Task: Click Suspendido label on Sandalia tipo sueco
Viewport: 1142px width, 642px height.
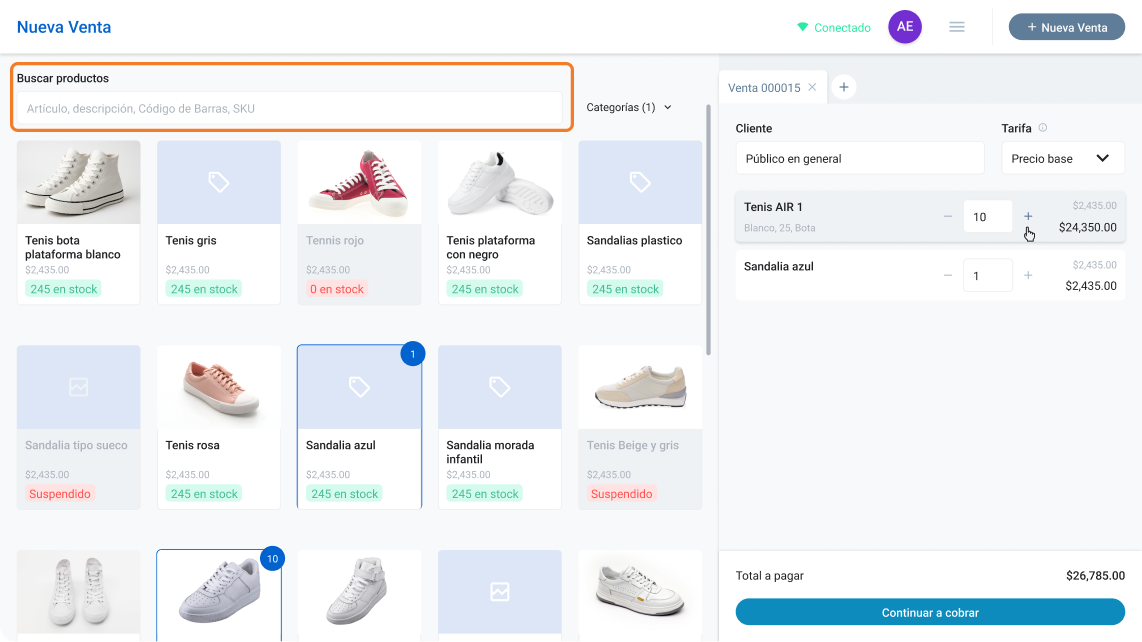Action: tap(60, 494)
